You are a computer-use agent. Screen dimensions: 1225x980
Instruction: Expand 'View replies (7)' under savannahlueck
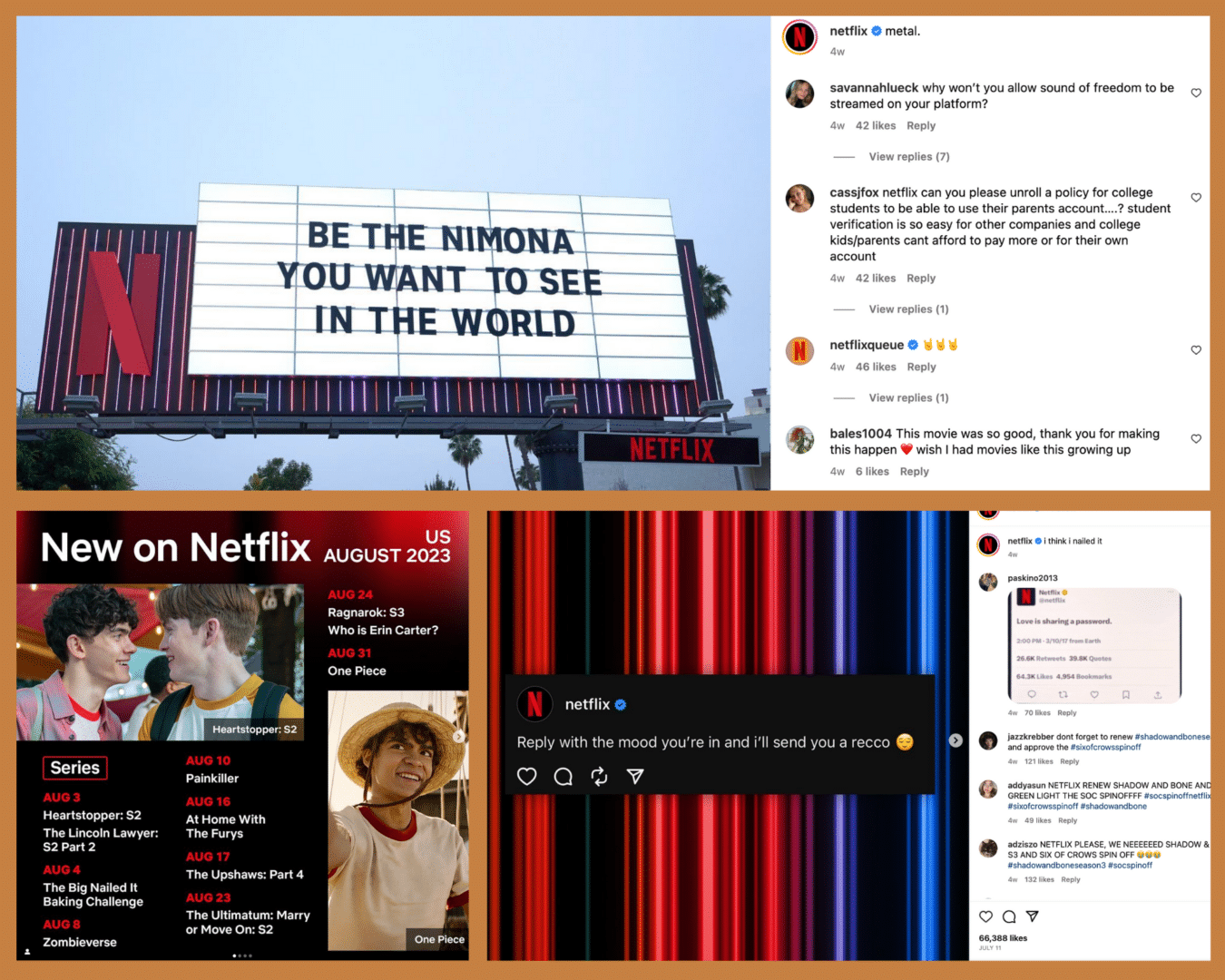click(908, 157)
